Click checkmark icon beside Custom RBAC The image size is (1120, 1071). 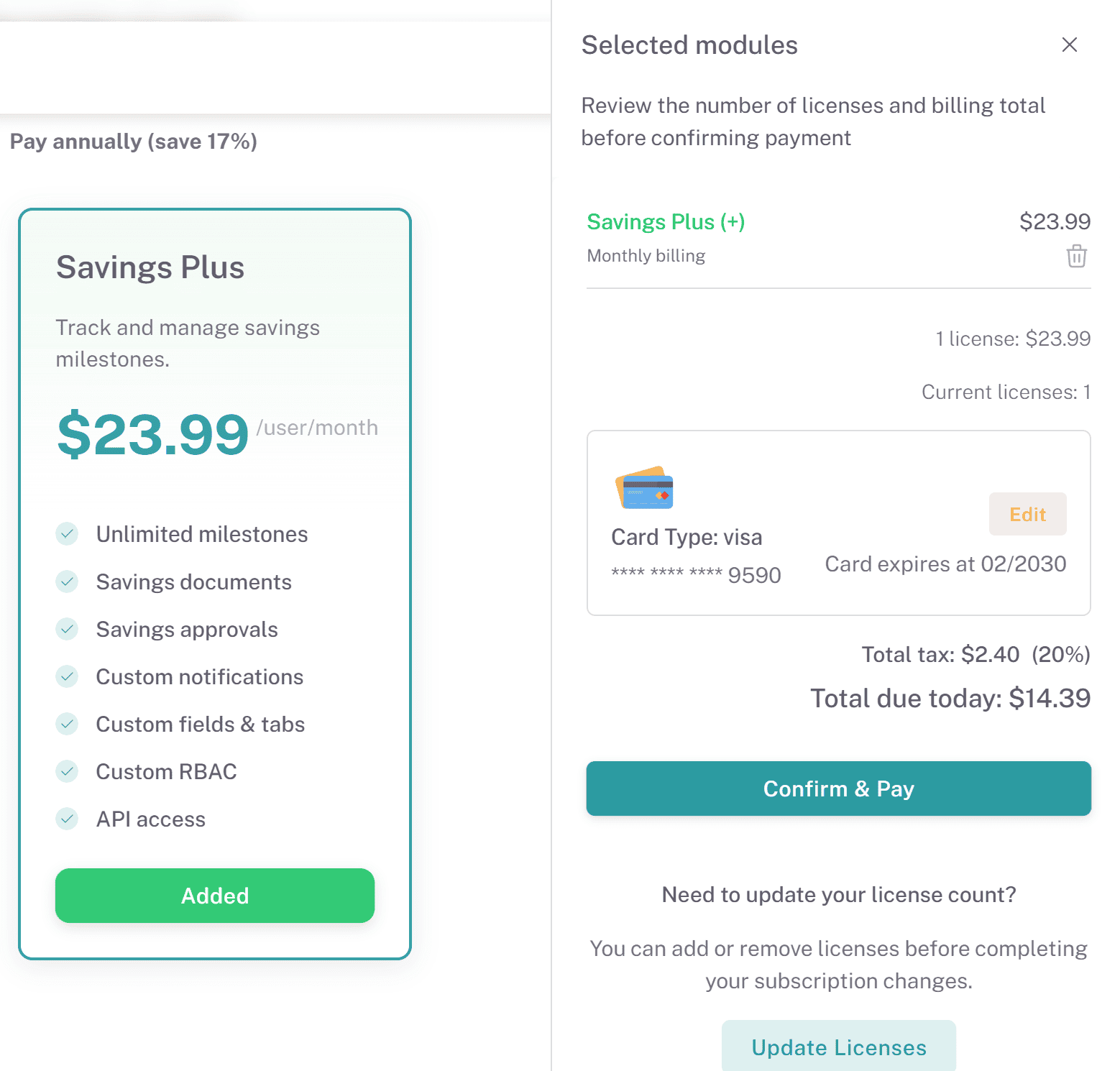tap(67, 771)
